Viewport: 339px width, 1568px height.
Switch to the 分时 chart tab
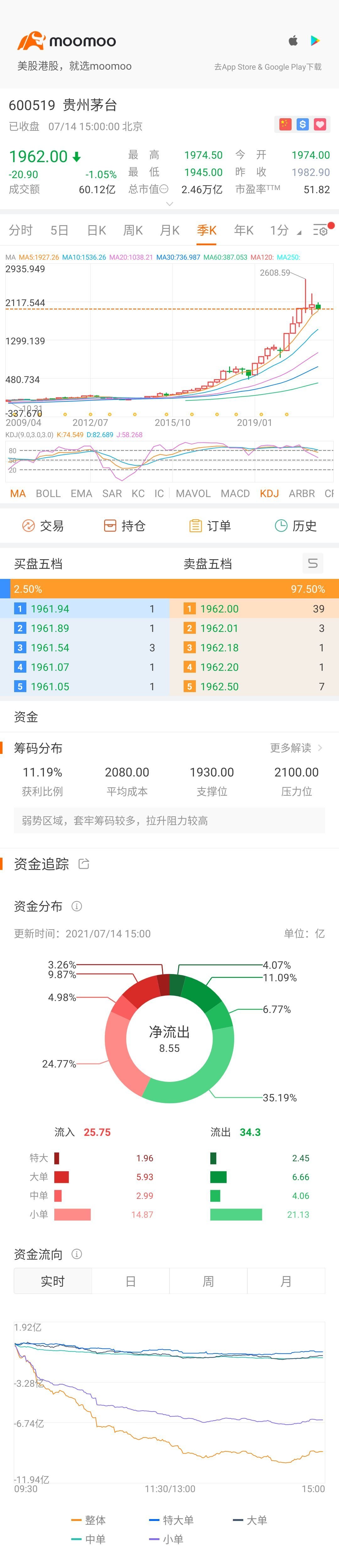click(x=21, y=230)
